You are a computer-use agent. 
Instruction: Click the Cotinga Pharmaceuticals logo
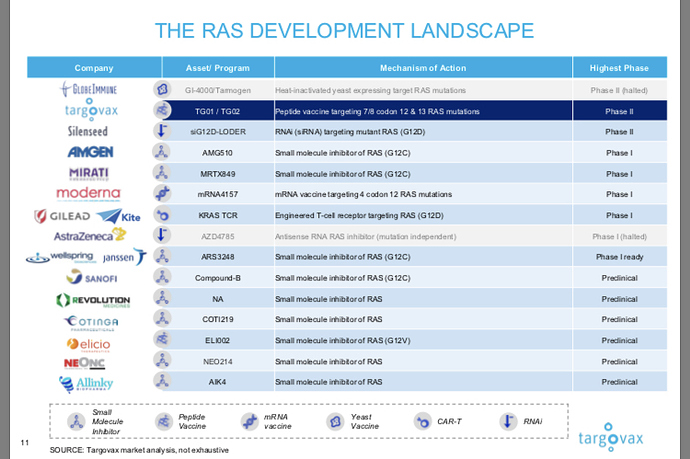pos(91,323)
